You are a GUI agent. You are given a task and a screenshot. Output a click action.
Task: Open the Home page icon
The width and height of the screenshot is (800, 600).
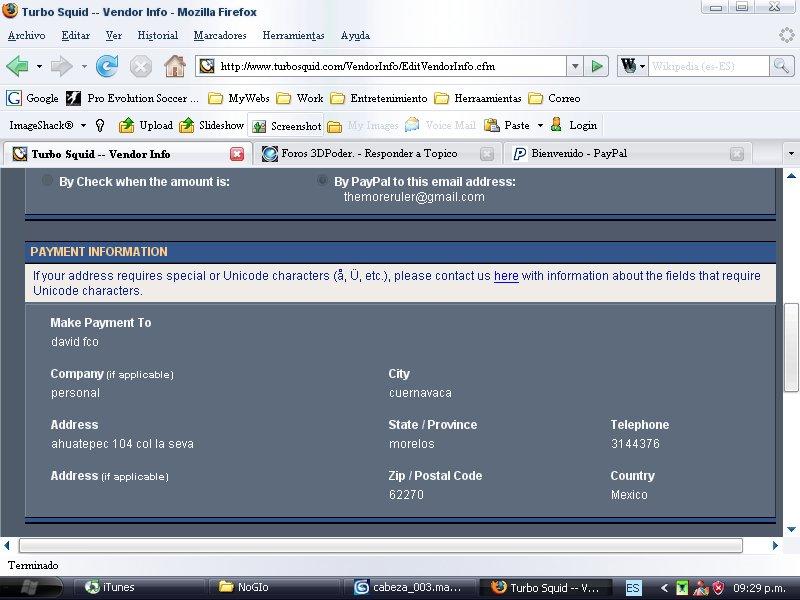click(174, 66)
